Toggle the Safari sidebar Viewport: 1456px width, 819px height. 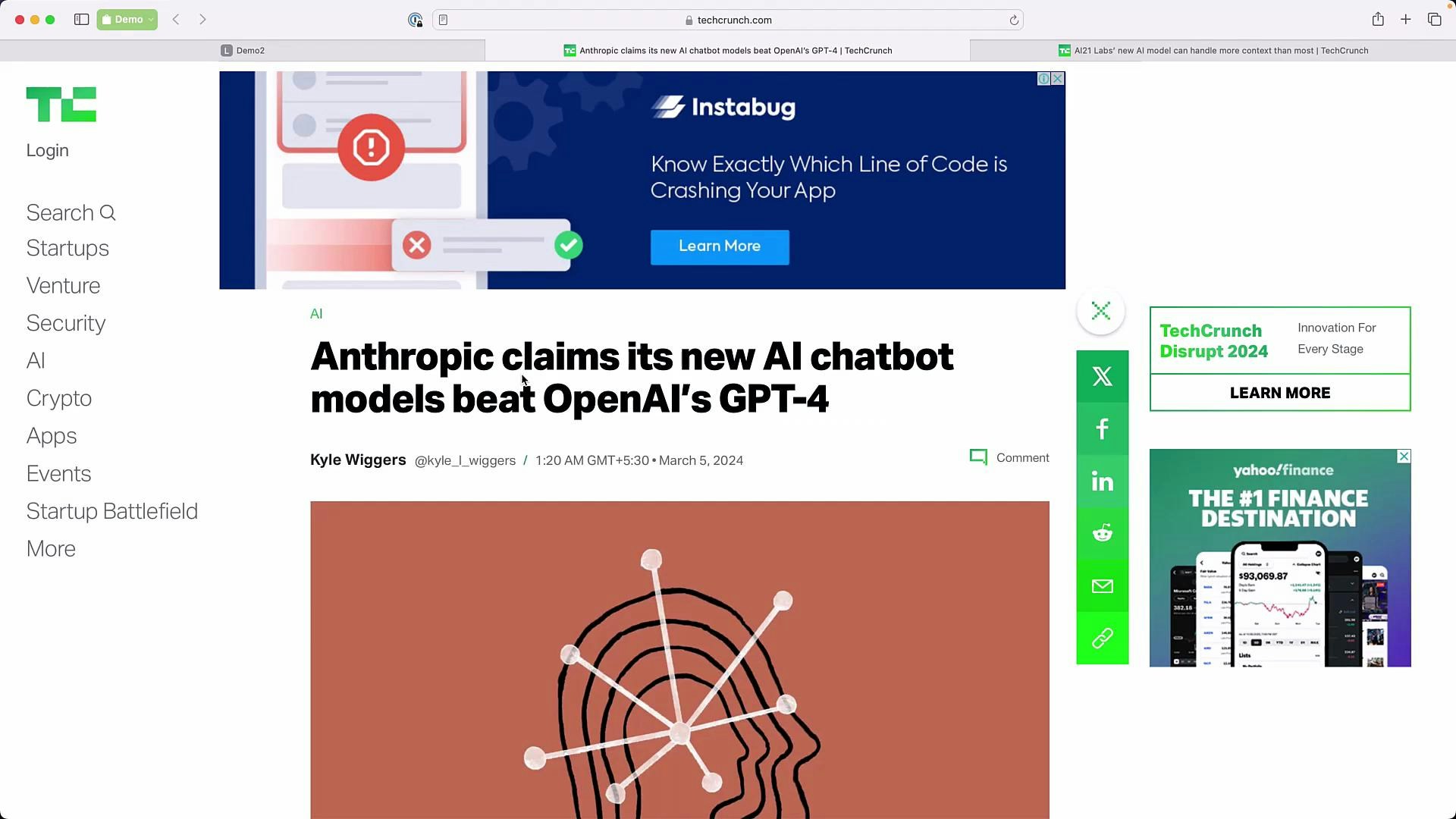[x=80, y=19]
